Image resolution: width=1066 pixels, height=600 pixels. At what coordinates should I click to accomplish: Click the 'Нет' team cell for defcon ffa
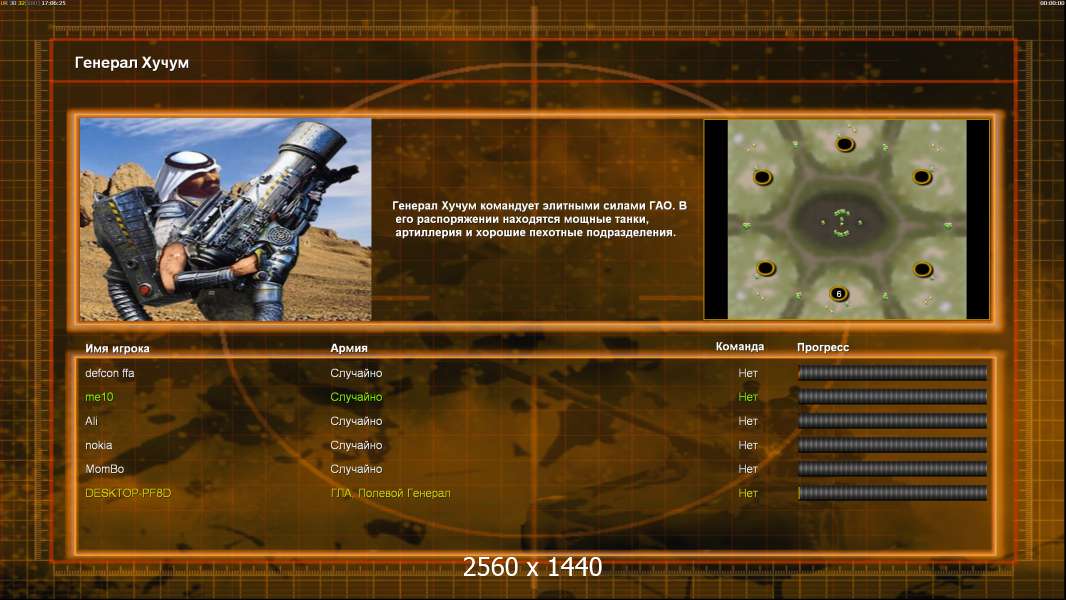point(748,373)
